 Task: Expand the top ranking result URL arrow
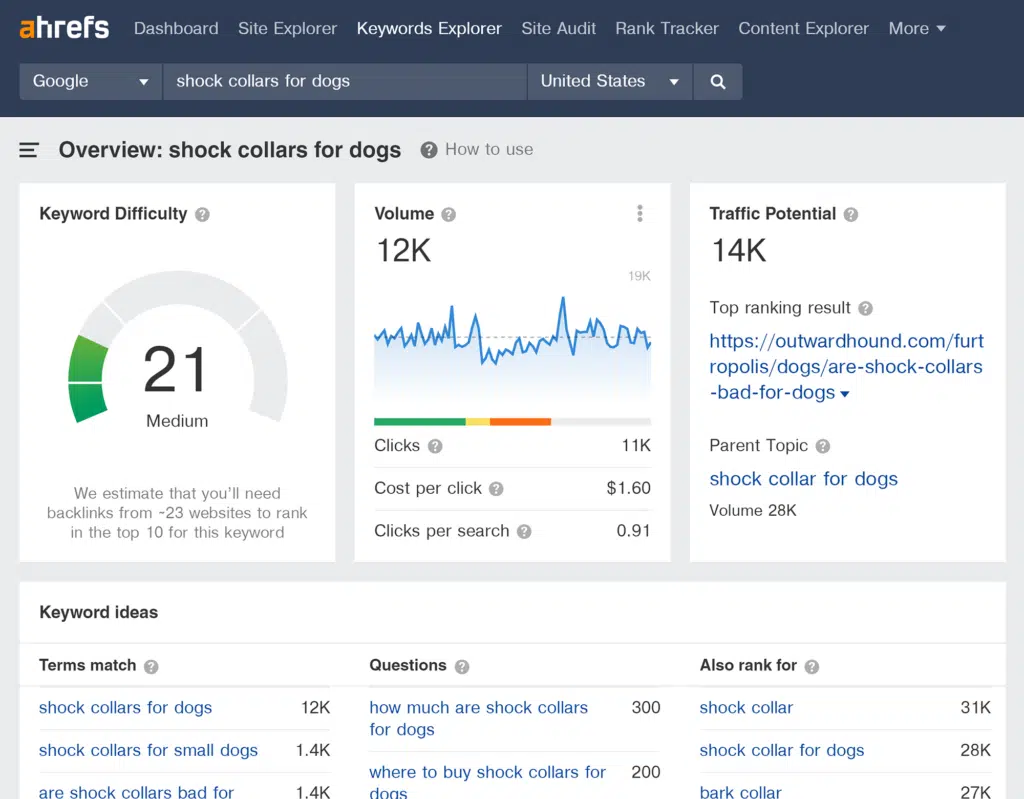[845, 394]
